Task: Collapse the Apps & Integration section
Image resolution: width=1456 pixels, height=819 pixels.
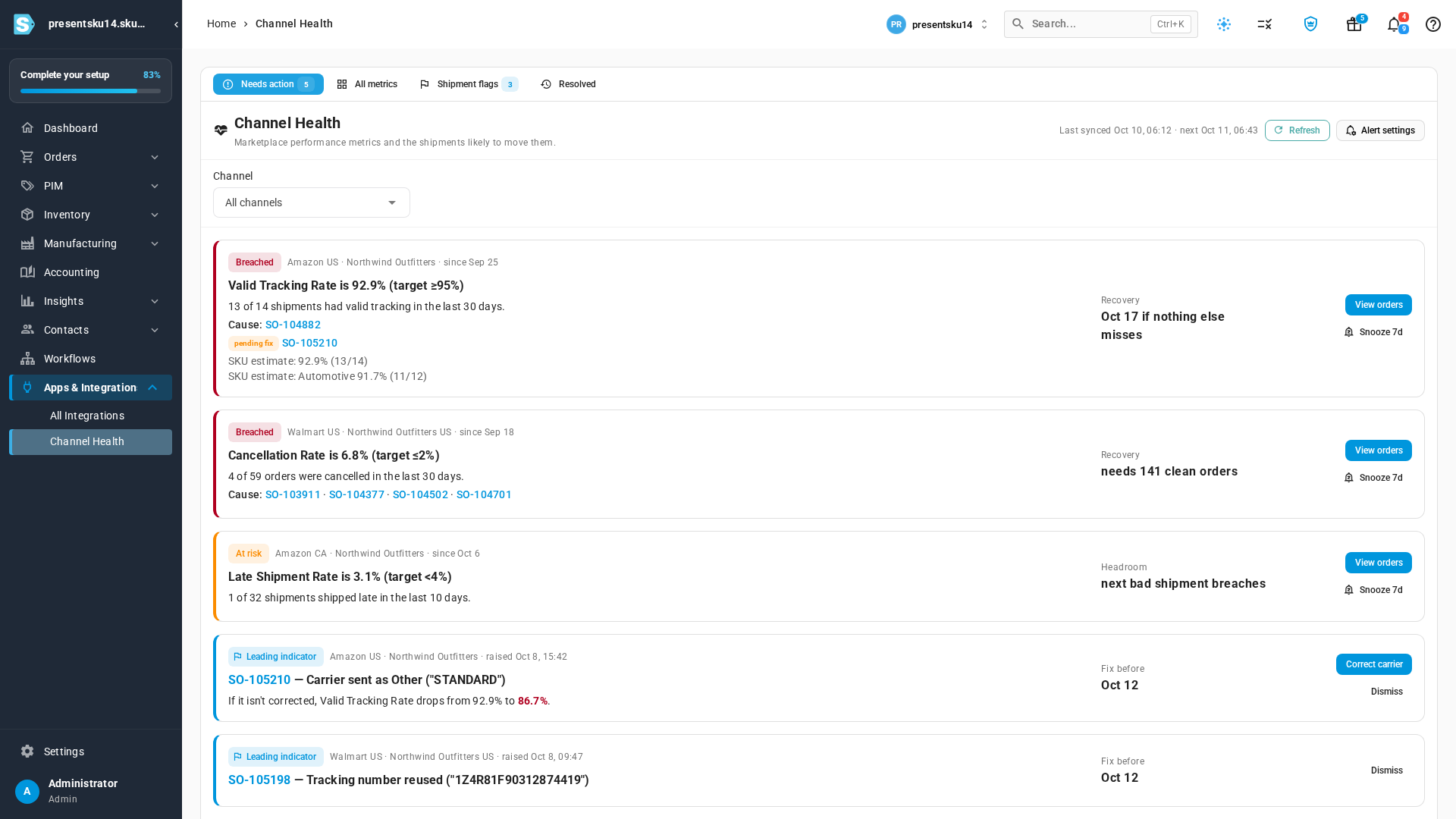Action: [x=90, y=388]
